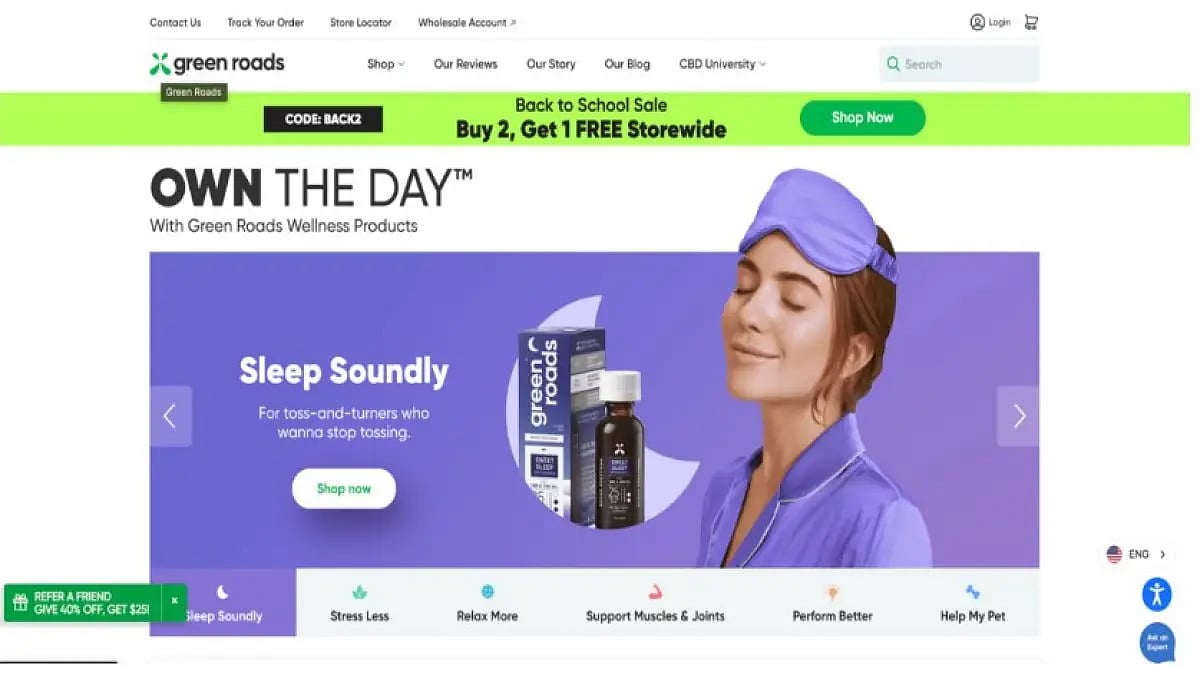Select the Support Muscles & Joints tab
Viewport: 1200px width, 675px height.
point(655,603)
